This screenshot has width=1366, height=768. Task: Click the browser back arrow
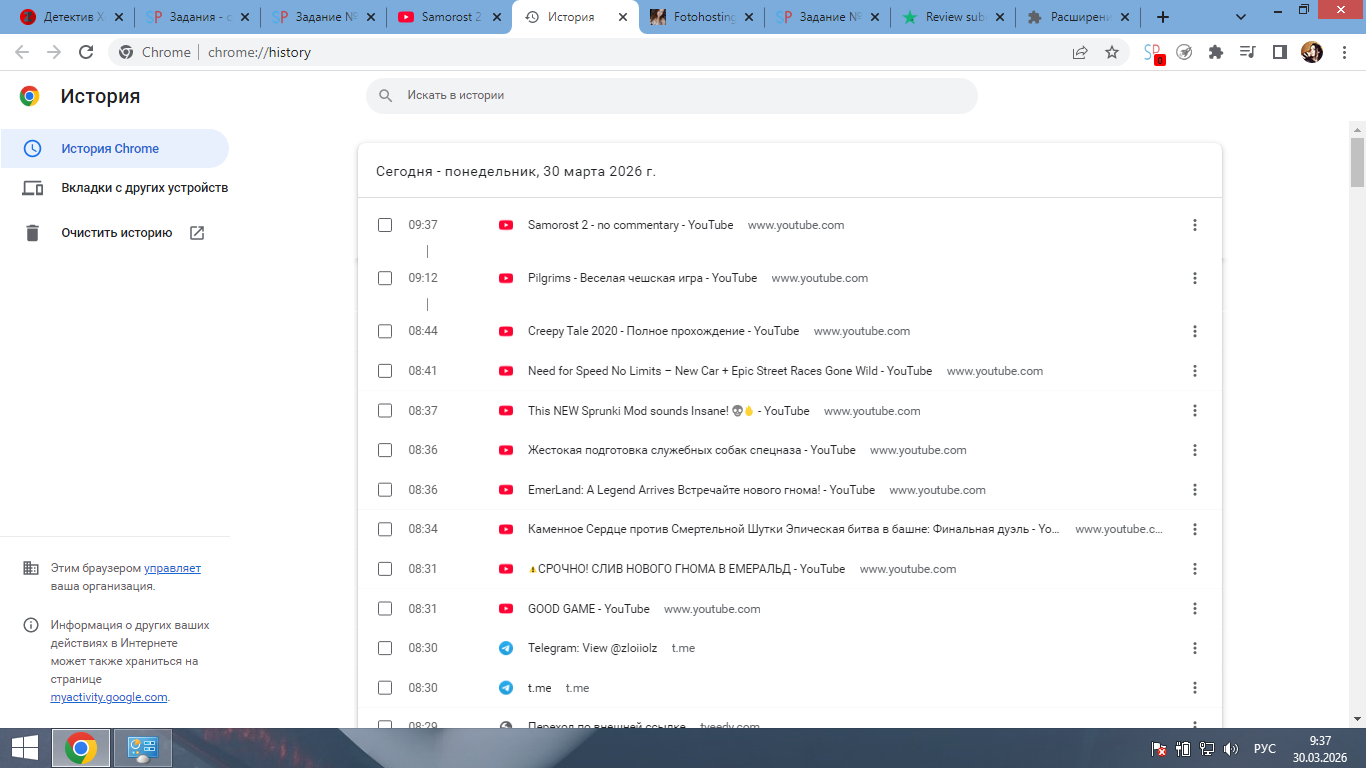(x=22, y=52)
